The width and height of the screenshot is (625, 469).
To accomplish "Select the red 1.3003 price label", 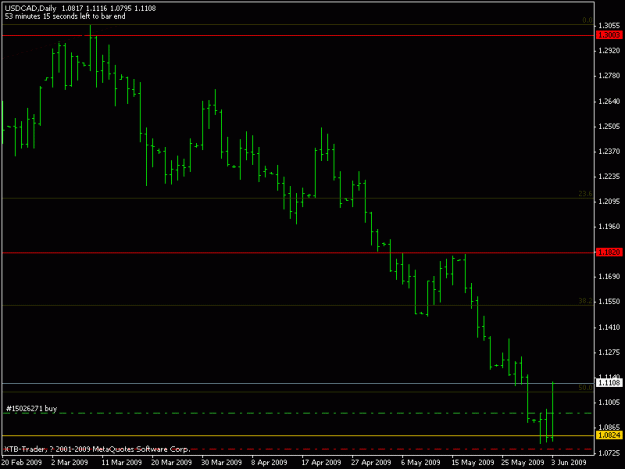I will [x=609, y=35].
